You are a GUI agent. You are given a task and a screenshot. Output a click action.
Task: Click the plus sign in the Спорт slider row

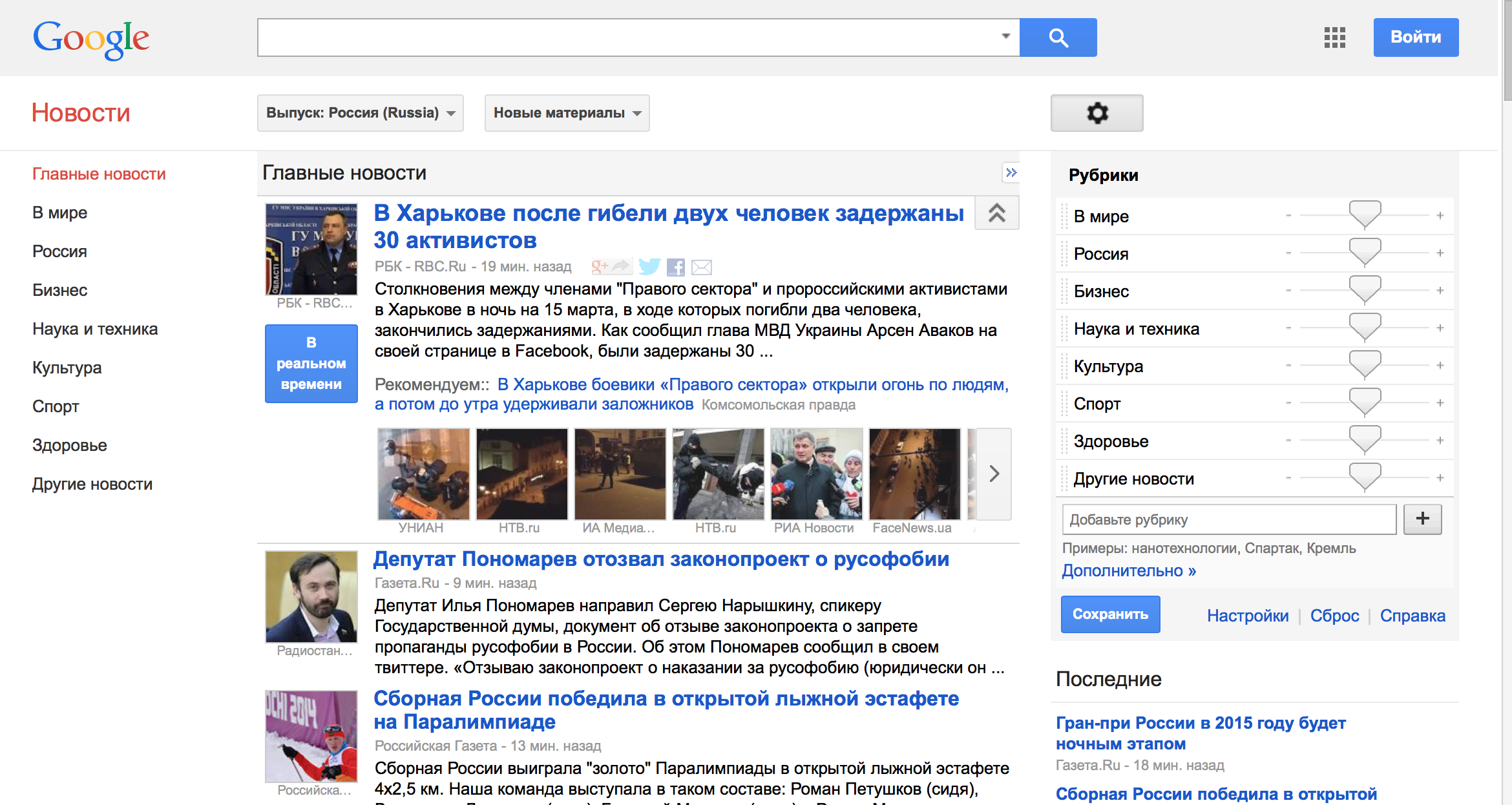1440,403
